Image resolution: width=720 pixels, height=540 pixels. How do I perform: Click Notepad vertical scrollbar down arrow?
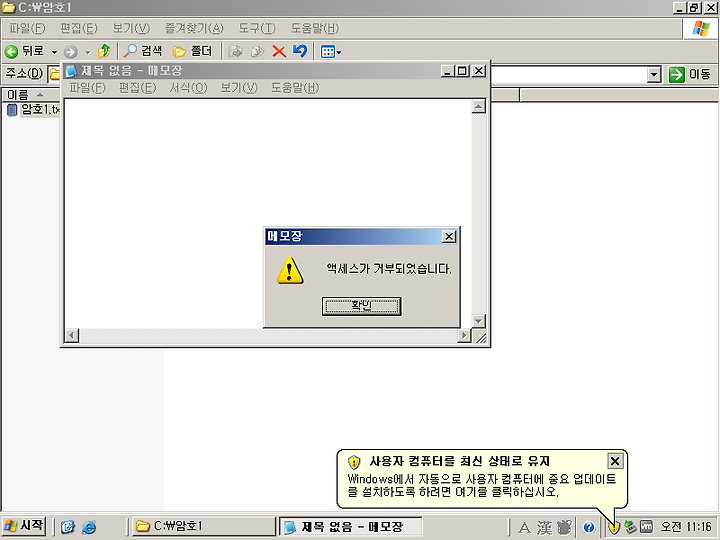[x=478, y=321]
